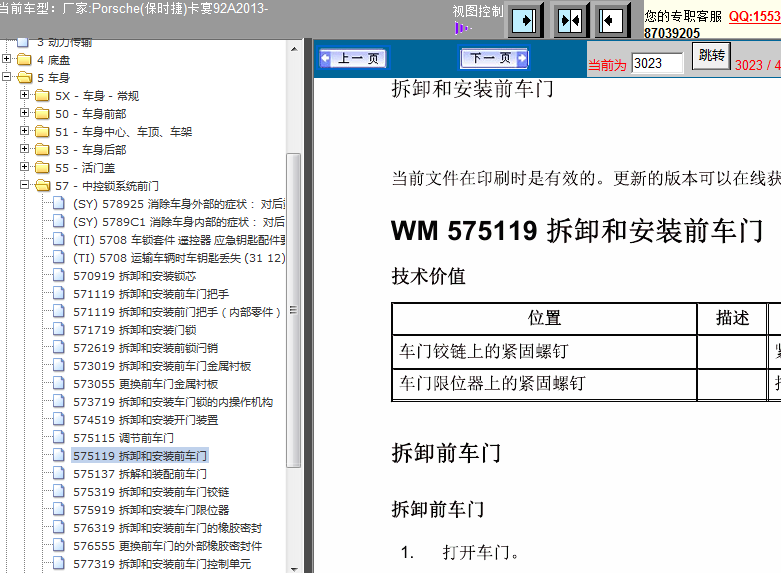Click document icon for (SY) 578925
The height and width of the screenshot is (573, 781).
(x=59, y=203)
